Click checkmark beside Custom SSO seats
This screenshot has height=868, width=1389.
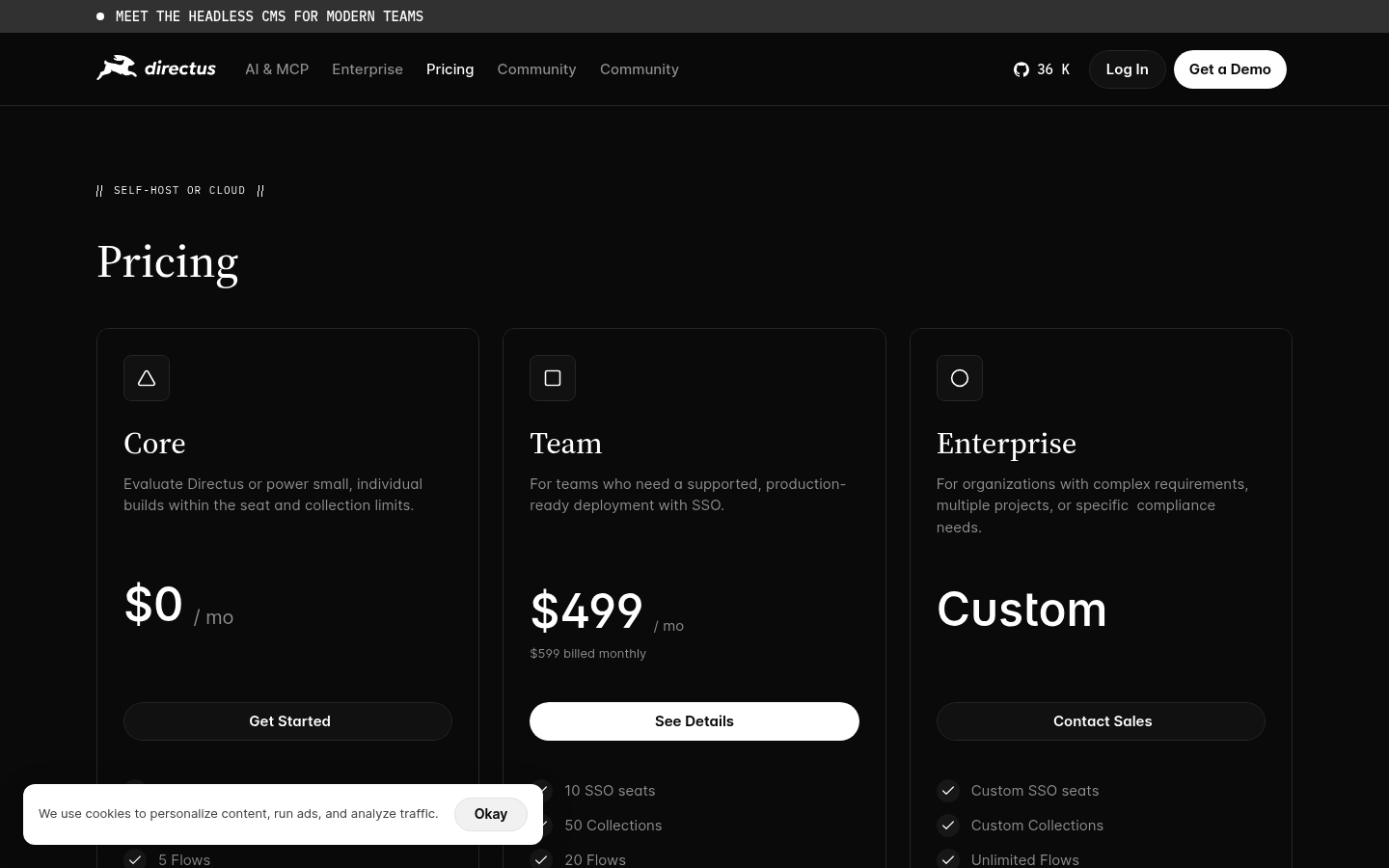point(948,791)
